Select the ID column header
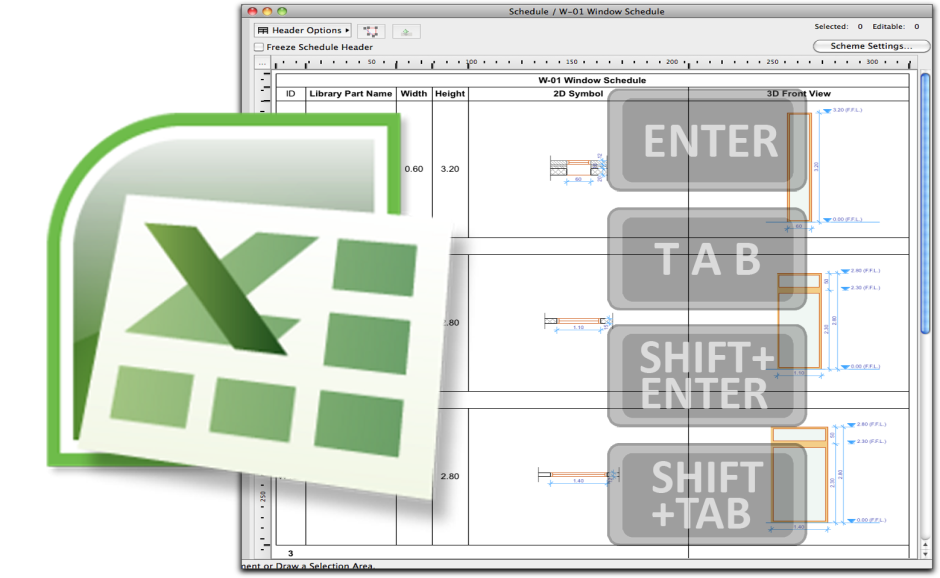This screenshot has width=940, height=578. pos(291,94)
